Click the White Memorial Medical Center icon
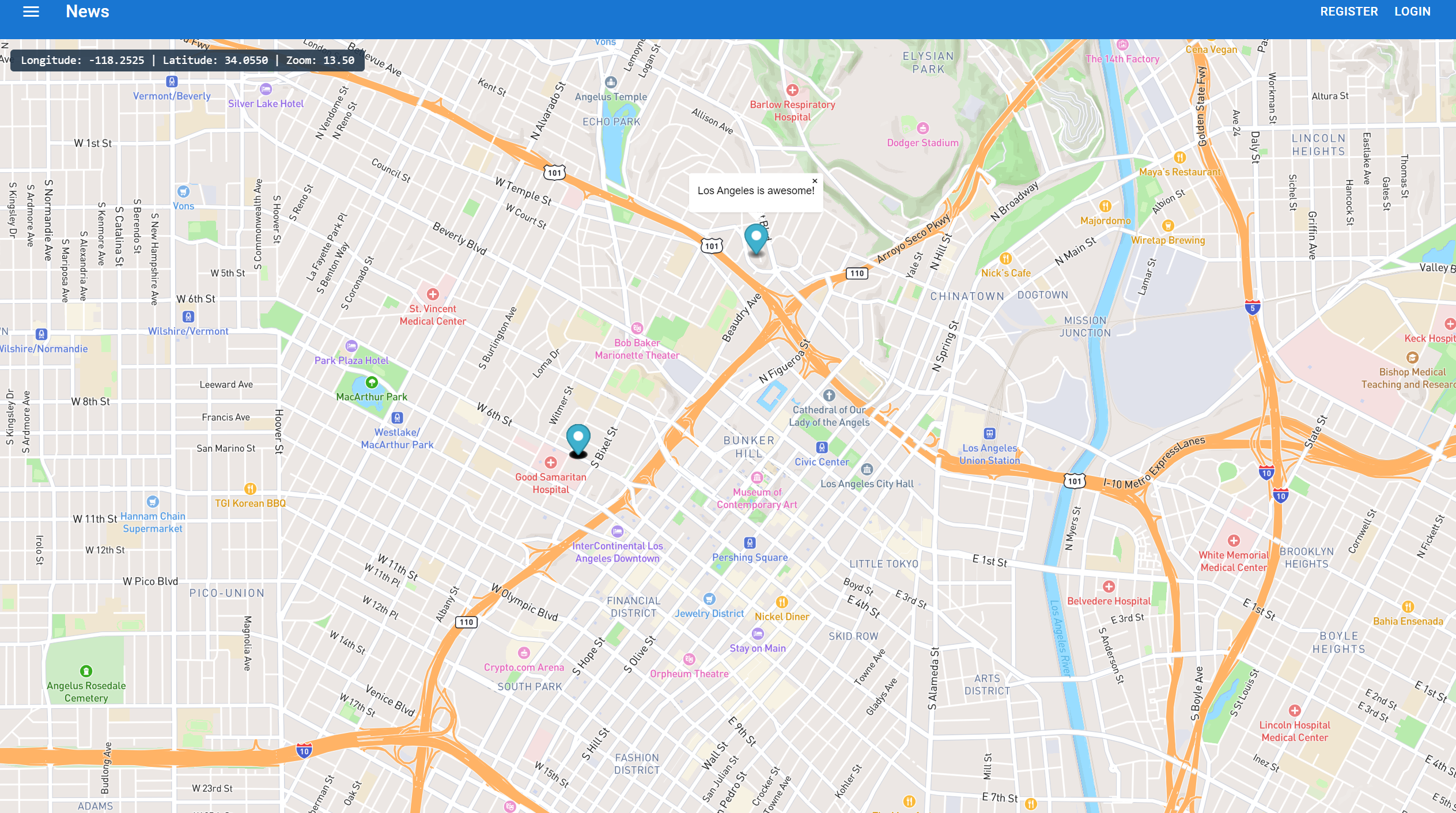The height and width of the screenshot is (813, 1456). 1234,540
